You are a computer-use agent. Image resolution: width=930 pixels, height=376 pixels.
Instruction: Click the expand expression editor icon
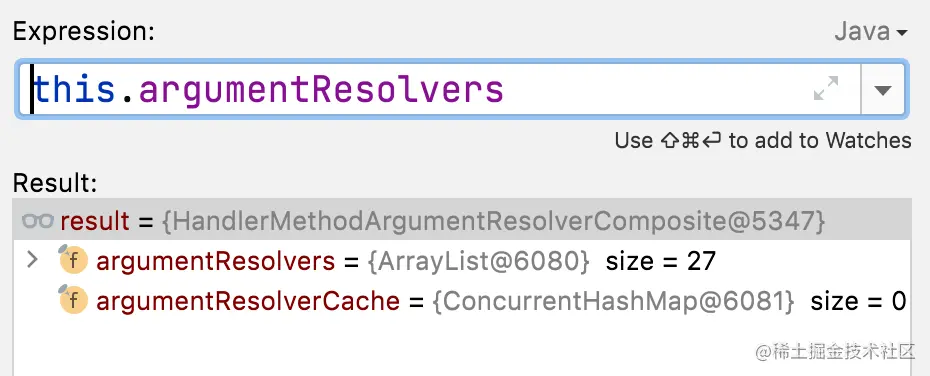[x=826, y=88]
